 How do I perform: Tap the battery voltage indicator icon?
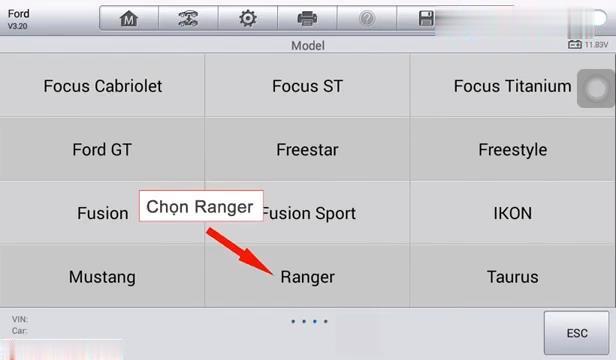click(575, 44)
